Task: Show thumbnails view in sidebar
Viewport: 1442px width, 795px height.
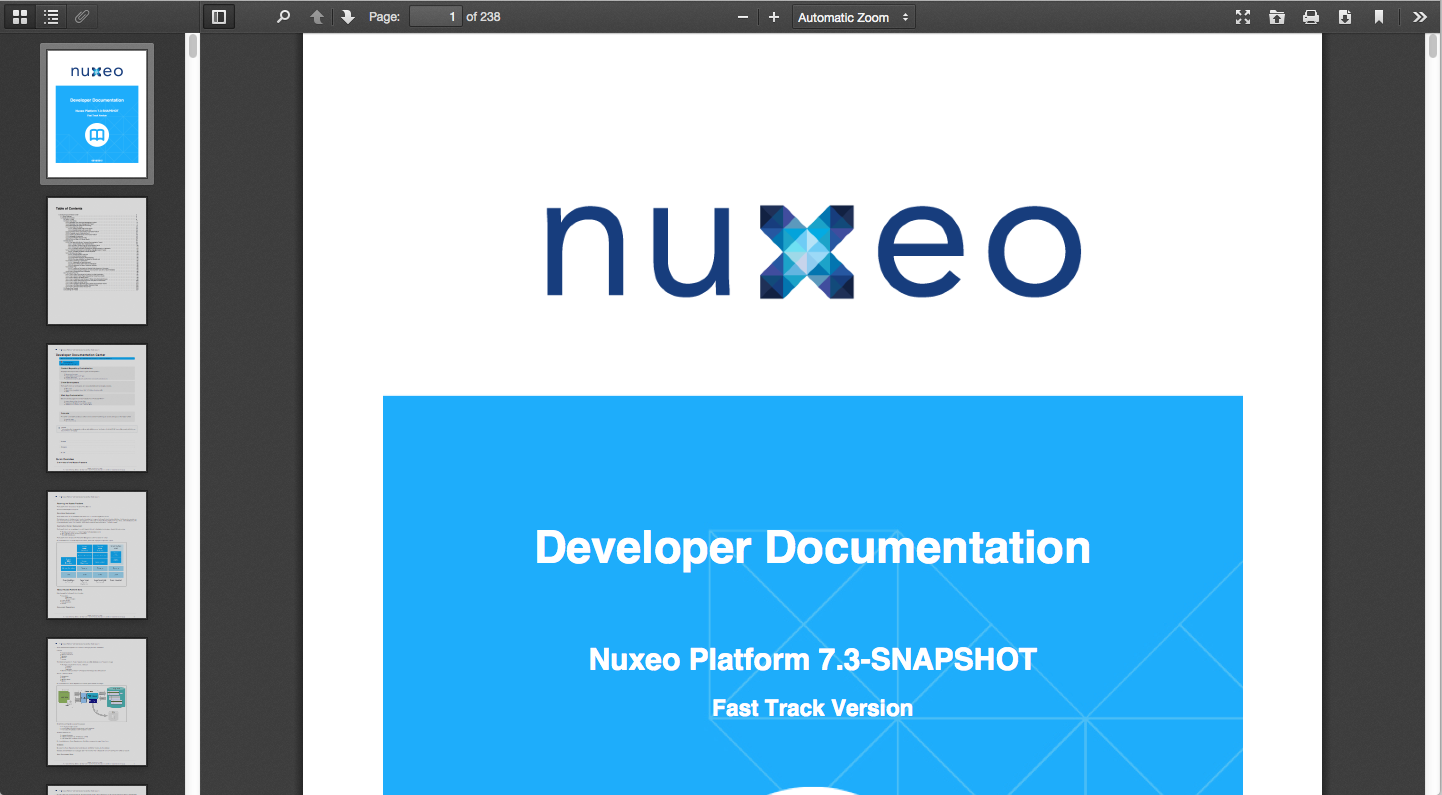Action: point(20,17)
